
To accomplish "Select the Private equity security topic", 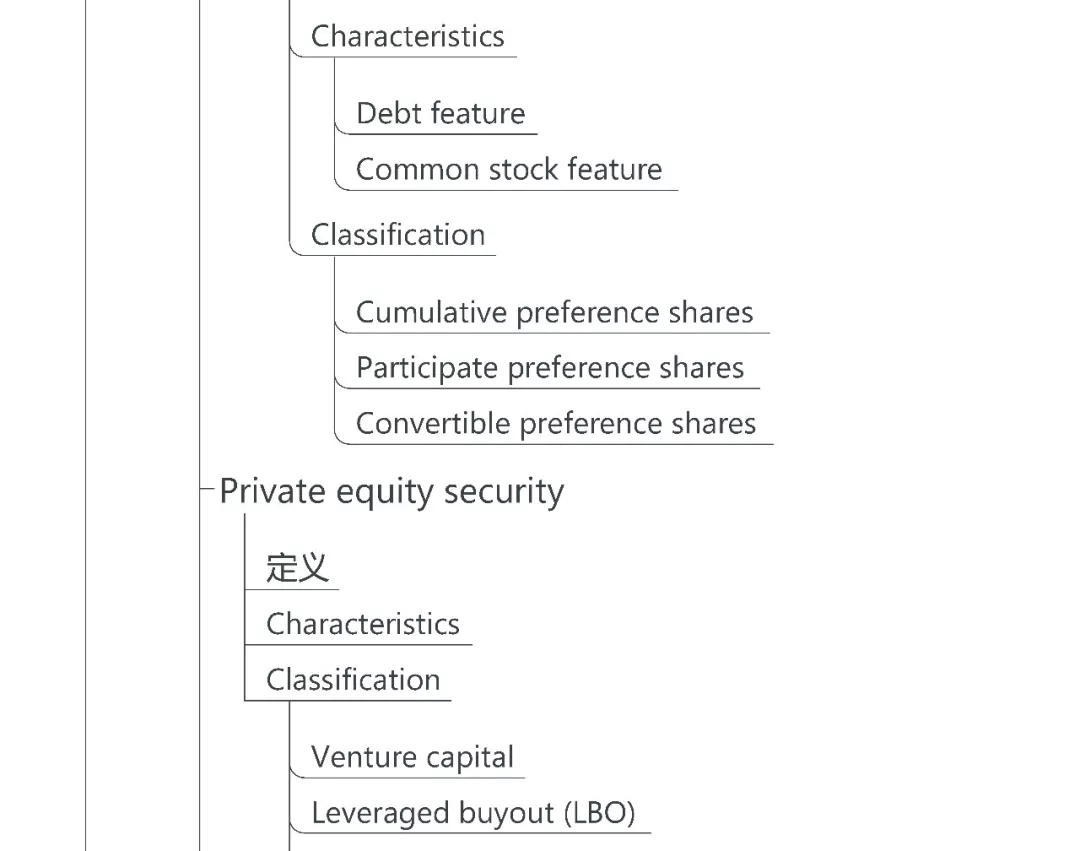I will coord(391,491).
